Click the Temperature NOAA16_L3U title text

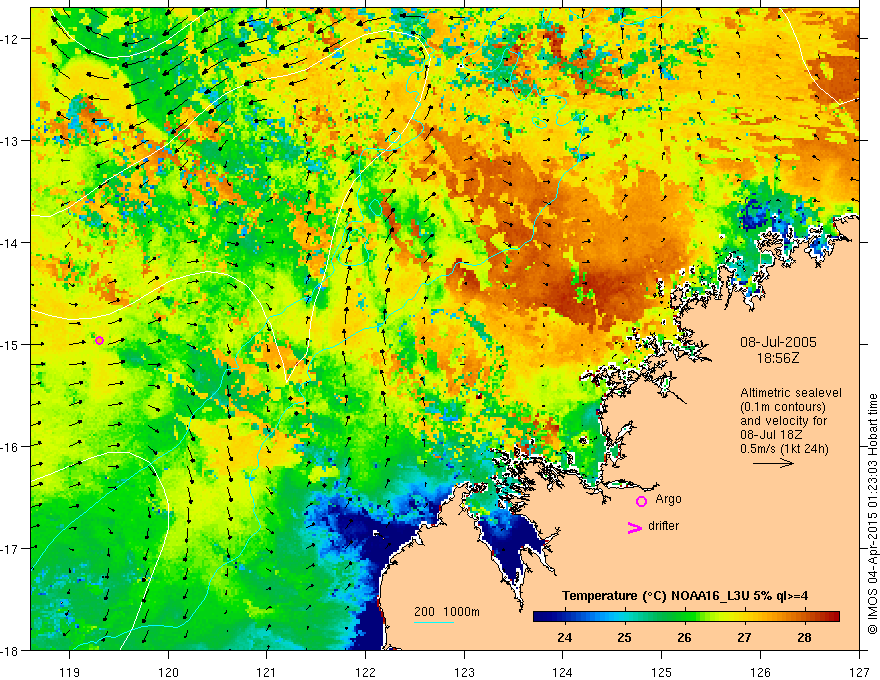[x=685, y=595]
